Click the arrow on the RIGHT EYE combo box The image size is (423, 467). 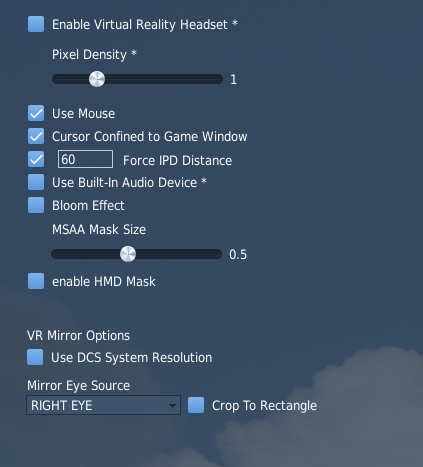click(172, 406)
